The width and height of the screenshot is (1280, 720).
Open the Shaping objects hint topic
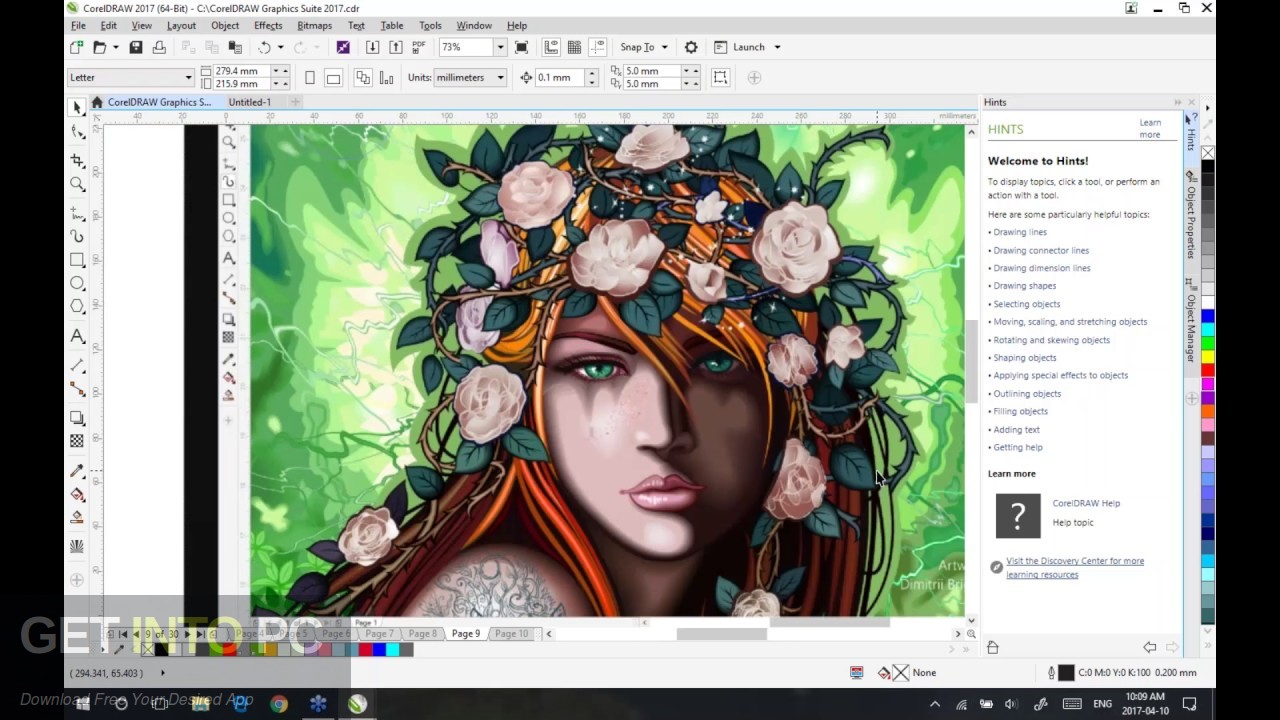pos(1024,358)
